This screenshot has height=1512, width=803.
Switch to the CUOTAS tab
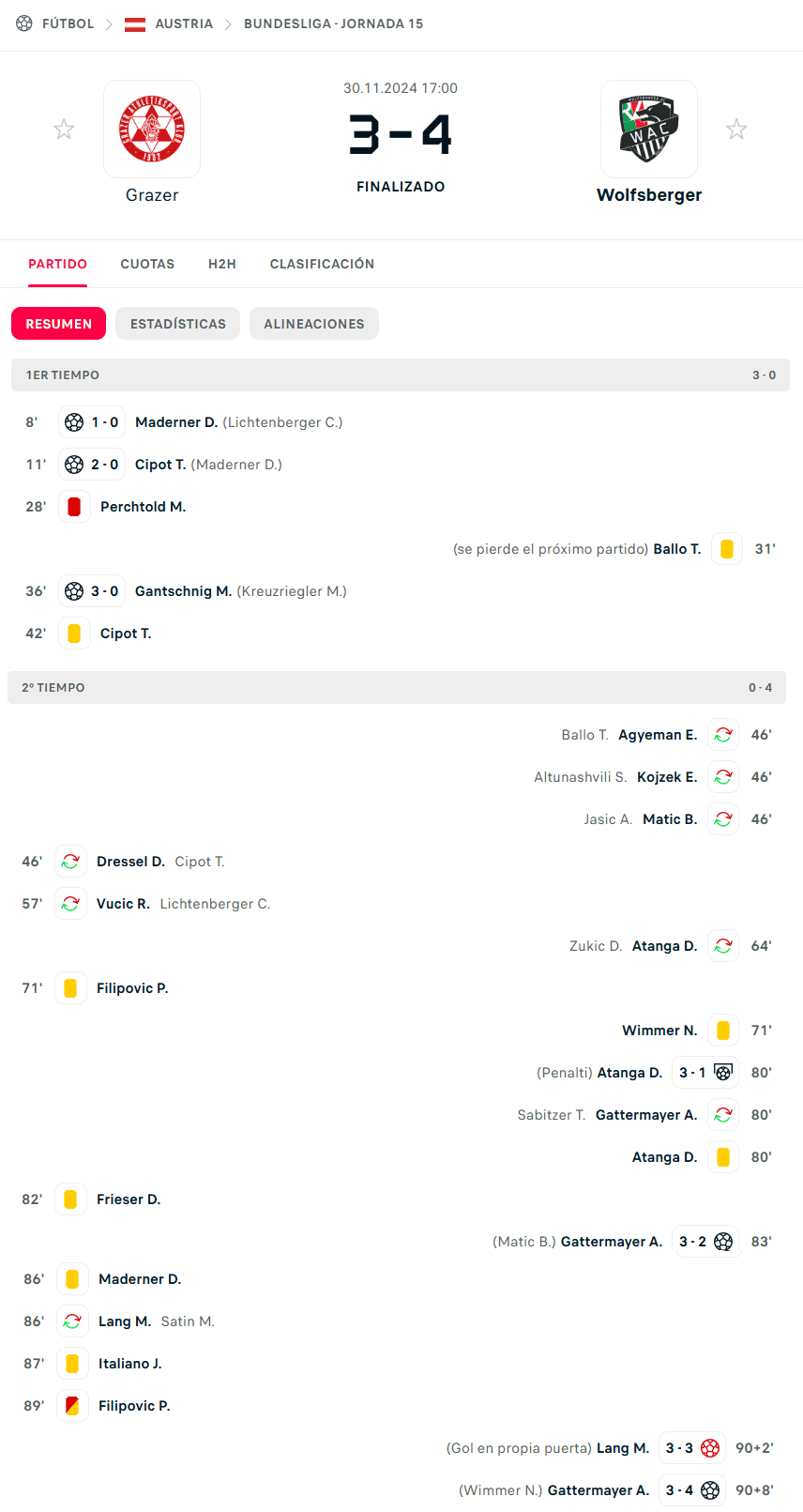[x=147, y=264]
